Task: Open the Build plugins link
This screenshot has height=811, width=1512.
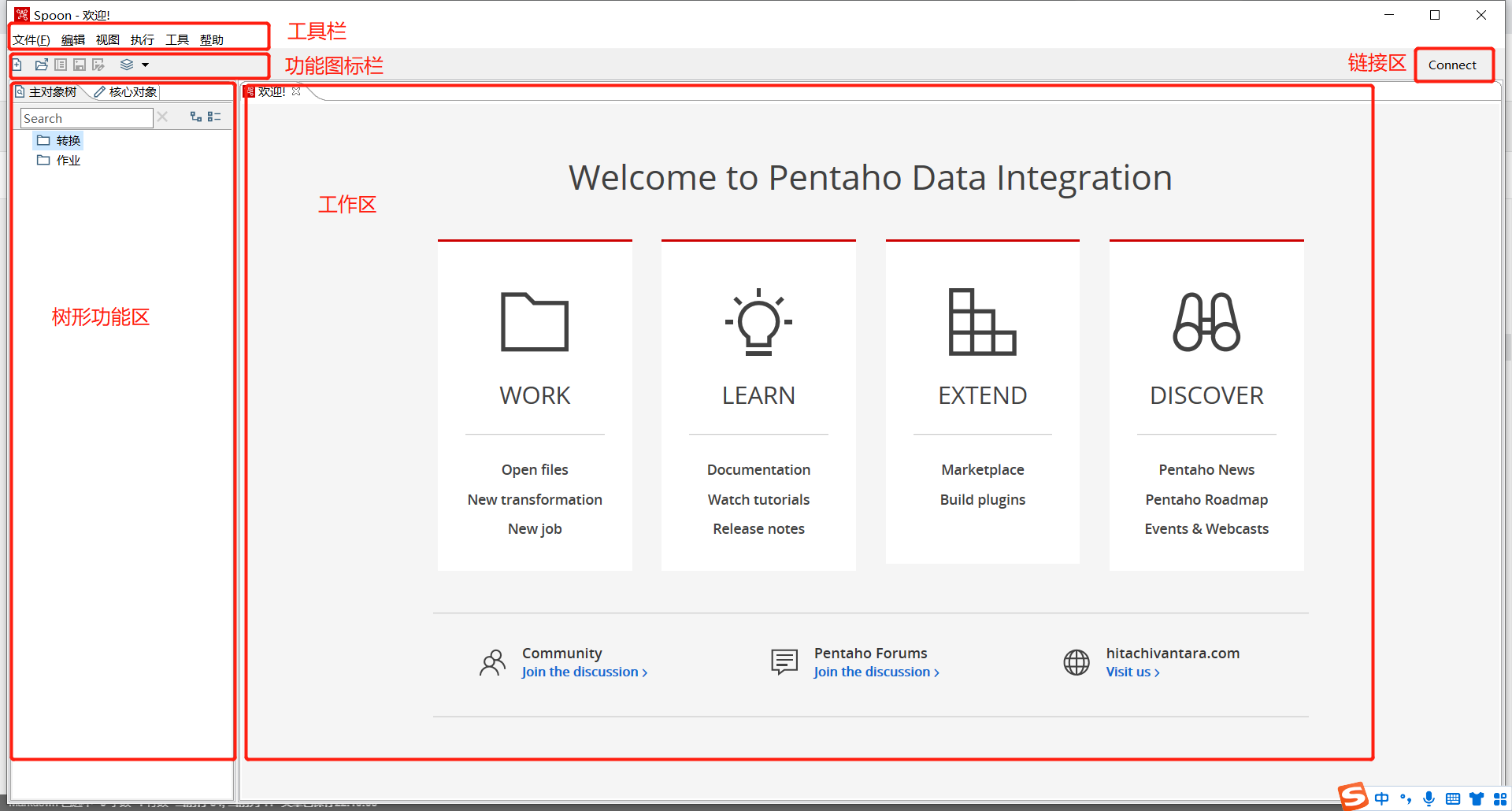Action: pos(982,500)
